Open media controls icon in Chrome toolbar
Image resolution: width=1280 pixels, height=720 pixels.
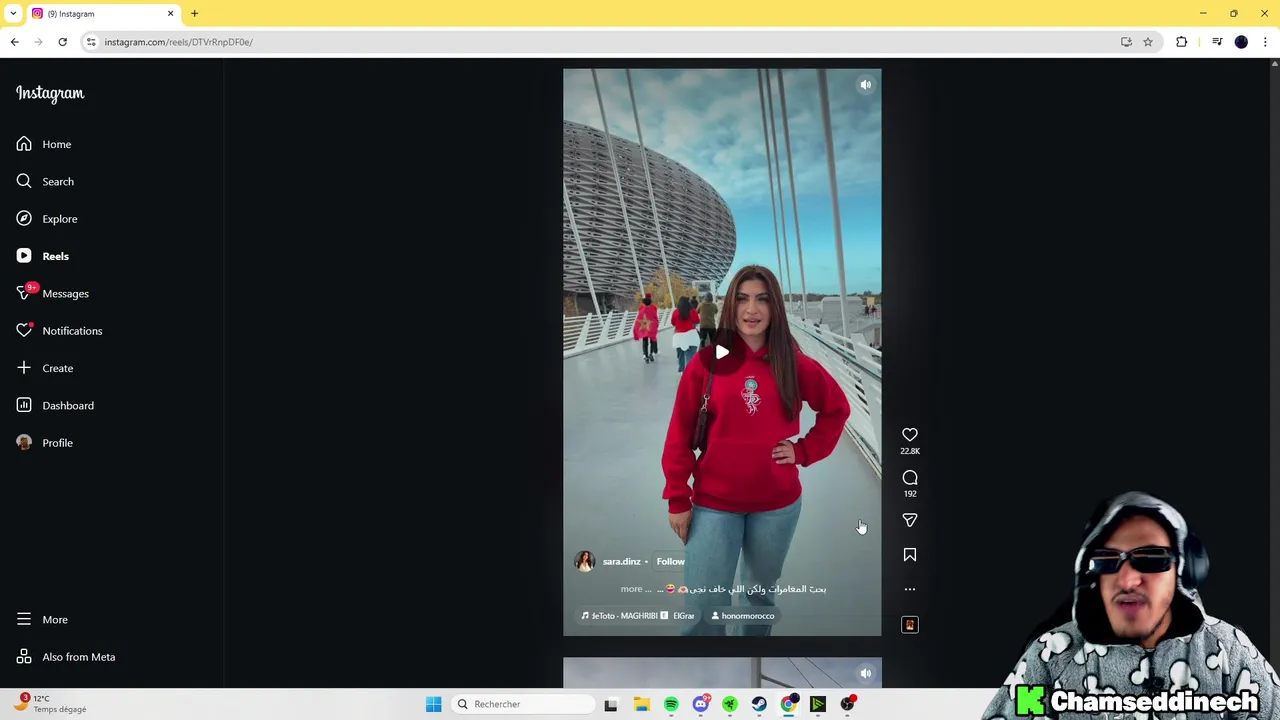pyautogui.click(x=1217, y=42)
